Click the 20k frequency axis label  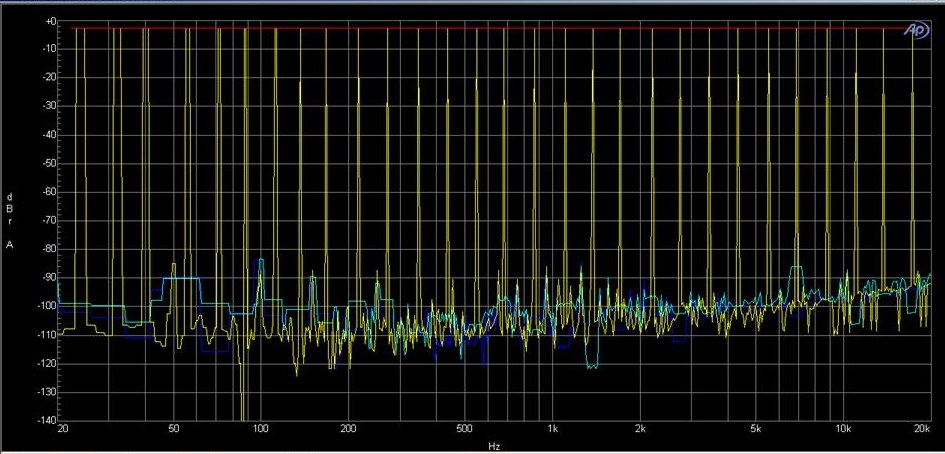[921, 429]
